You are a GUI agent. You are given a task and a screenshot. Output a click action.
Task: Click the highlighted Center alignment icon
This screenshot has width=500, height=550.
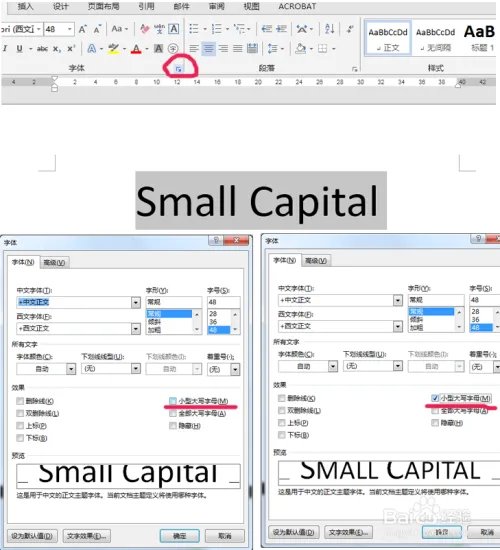pyautogui.click(x=208, y=48)
